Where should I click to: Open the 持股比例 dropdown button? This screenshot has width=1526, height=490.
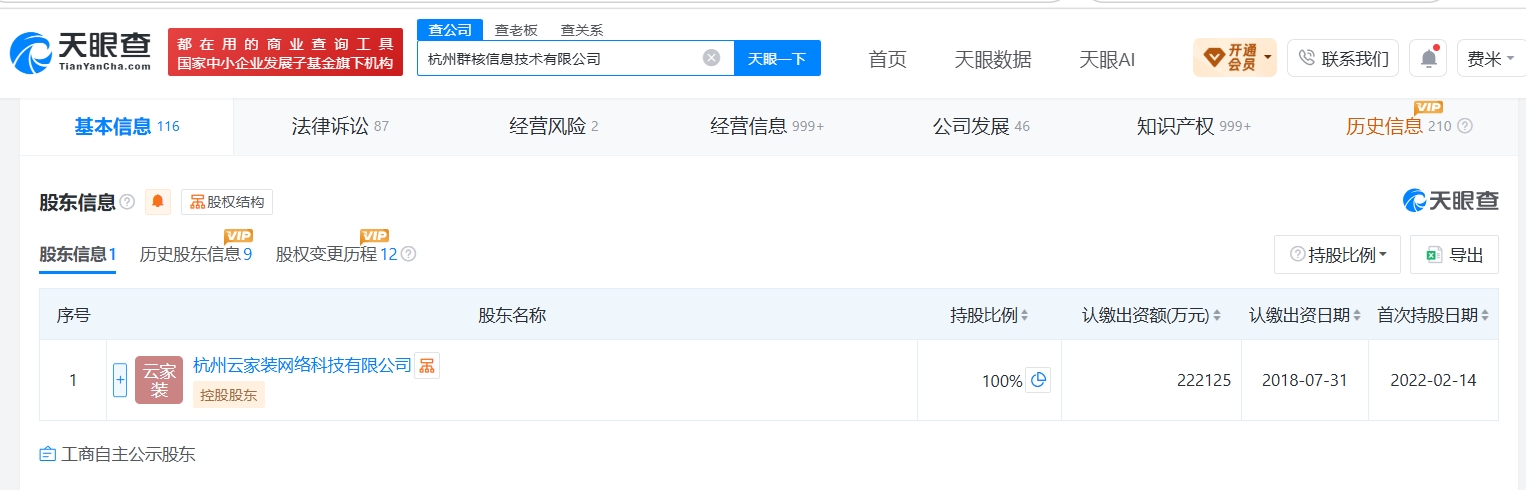pos(1337,255)
